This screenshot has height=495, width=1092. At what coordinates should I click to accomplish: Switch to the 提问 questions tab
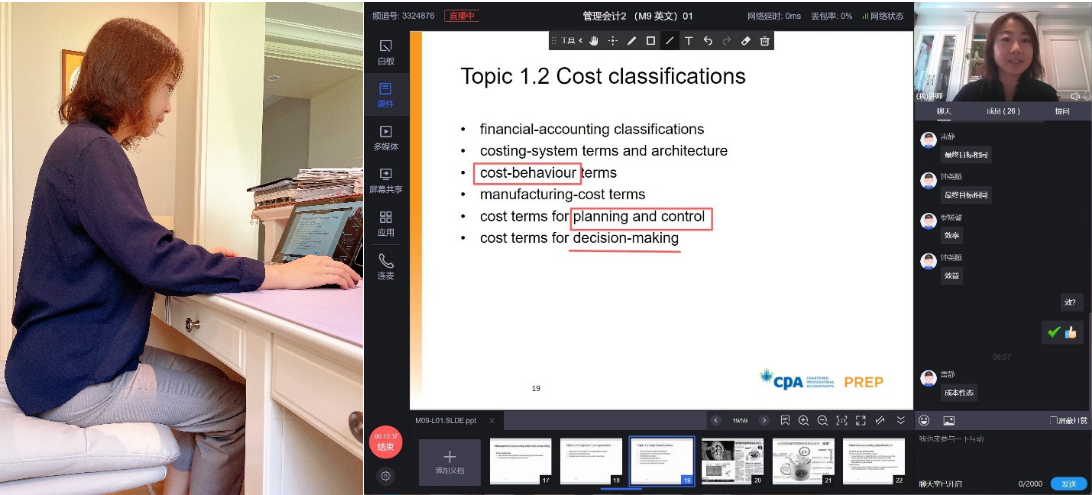coord(1061,112)
